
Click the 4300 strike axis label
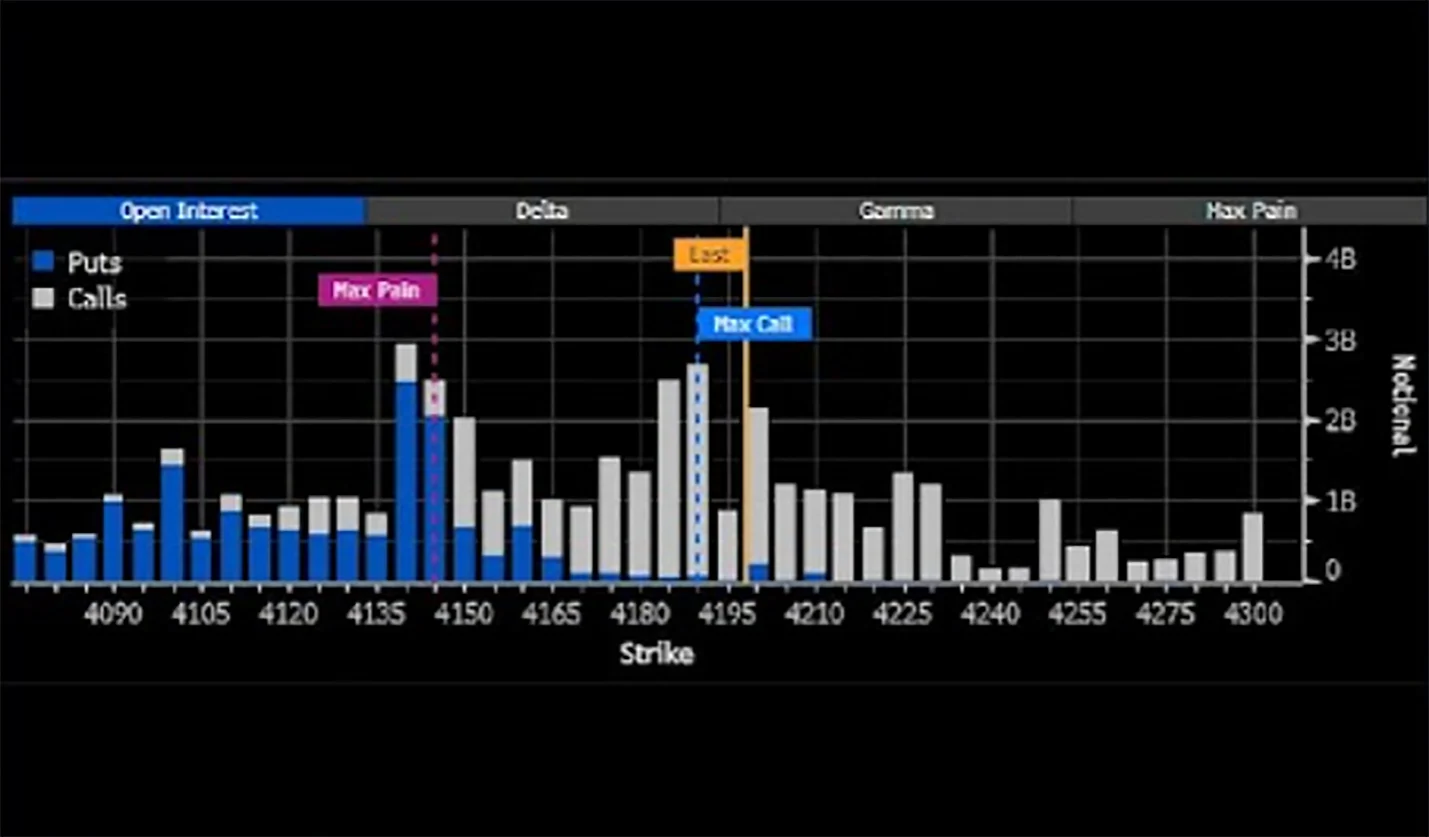coord(1253,613)
